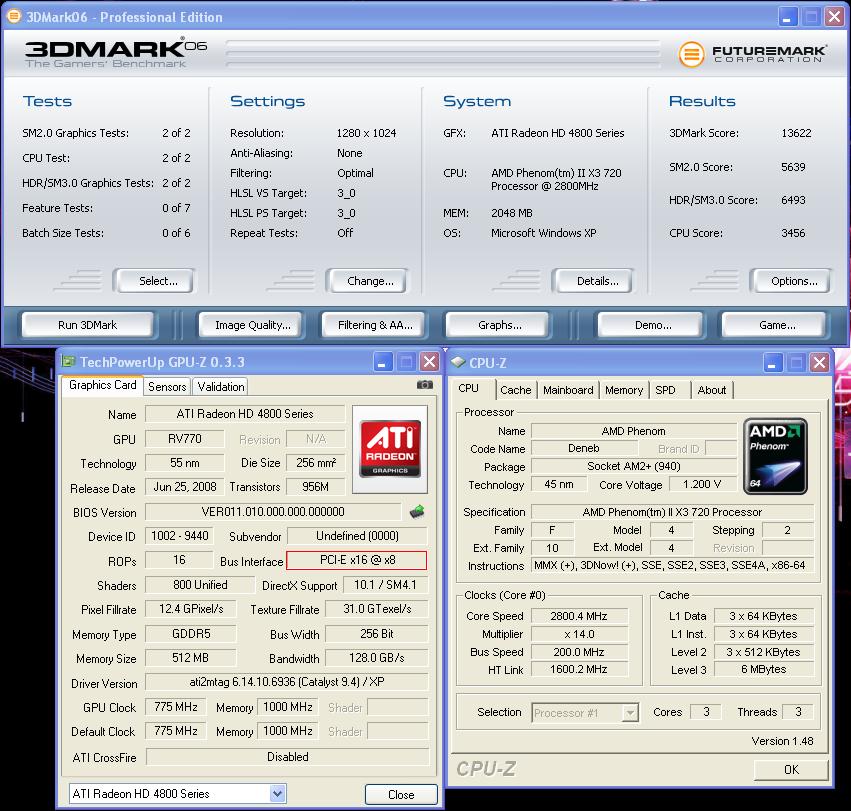This screenshot has height=811, width=851.
Task: Click the Package Socket AM2+ (940) field
Action: 634,466
